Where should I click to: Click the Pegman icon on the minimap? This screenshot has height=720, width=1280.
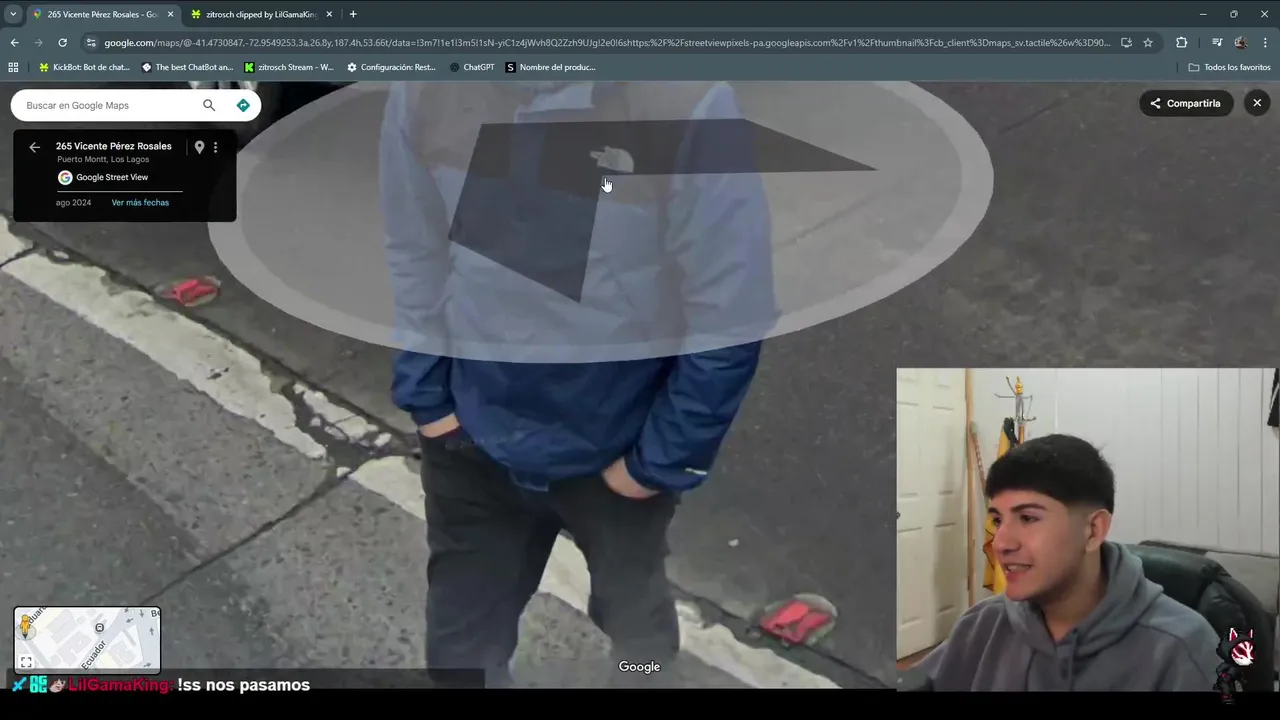coord(25,627)
